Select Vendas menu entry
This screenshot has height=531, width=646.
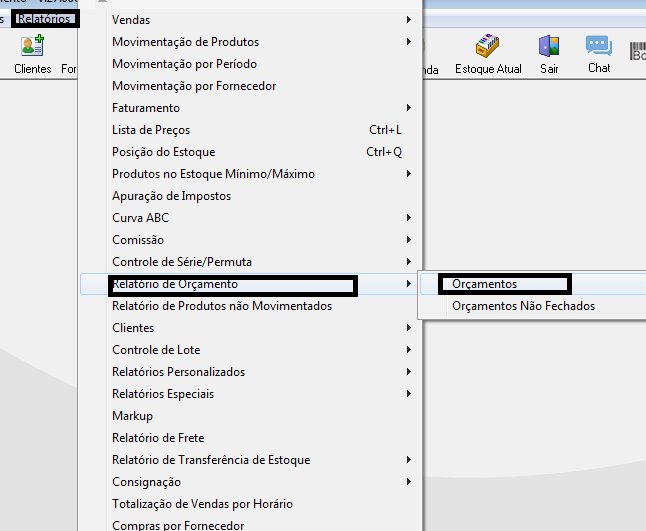(x=250, y=20)
